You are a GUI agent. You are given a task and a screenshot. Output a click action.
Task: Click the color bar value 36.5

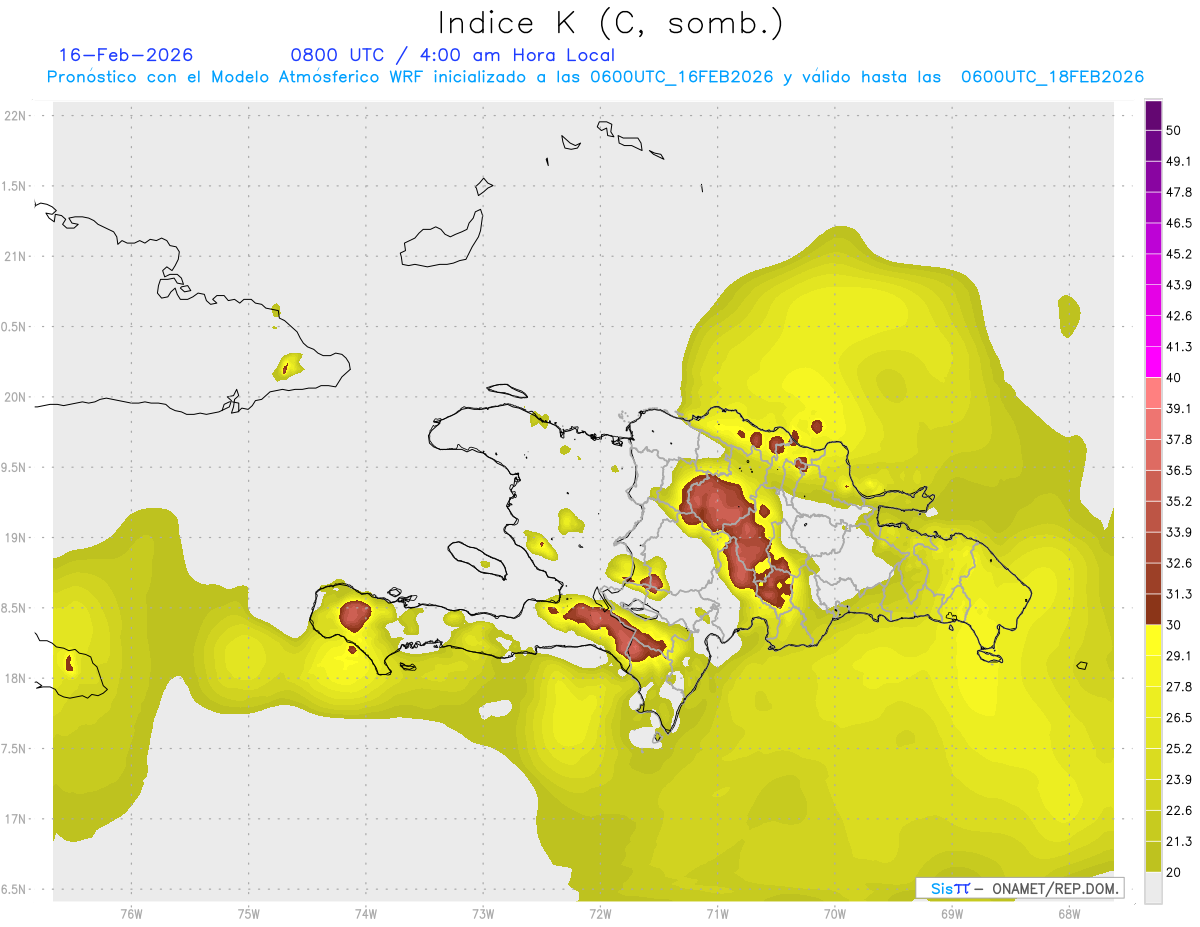tap(1179, 470)
